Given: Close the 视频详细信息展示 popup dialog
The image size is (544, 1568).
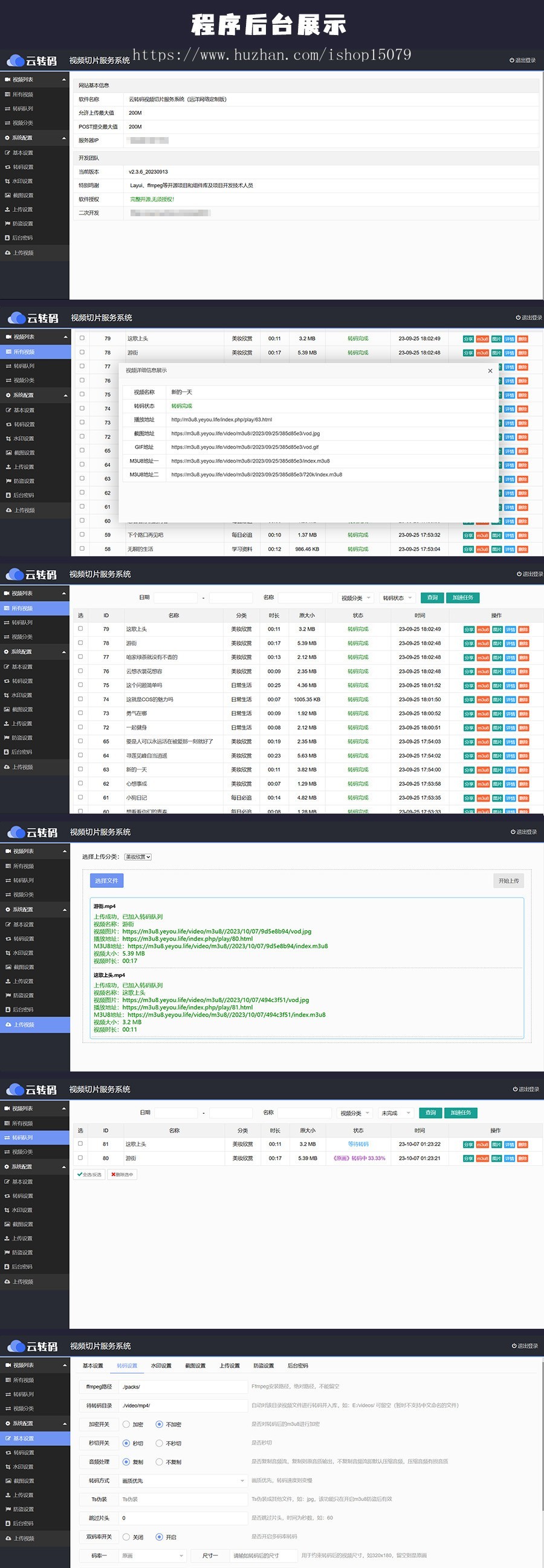Looking at the screenshot, I should coord(490,371).
